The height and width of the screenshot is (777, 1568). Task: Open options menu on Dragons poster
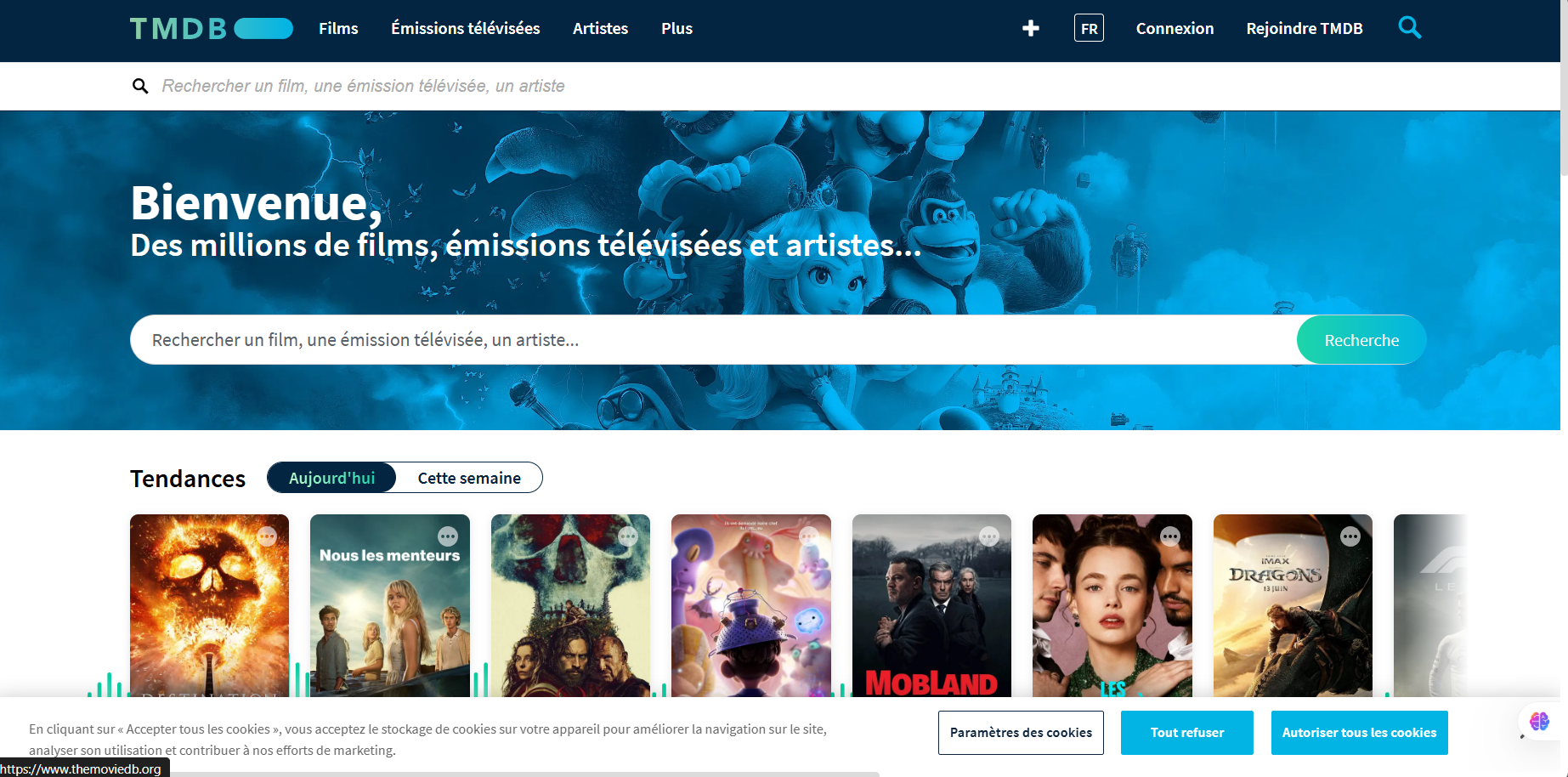pos(1350,536)
